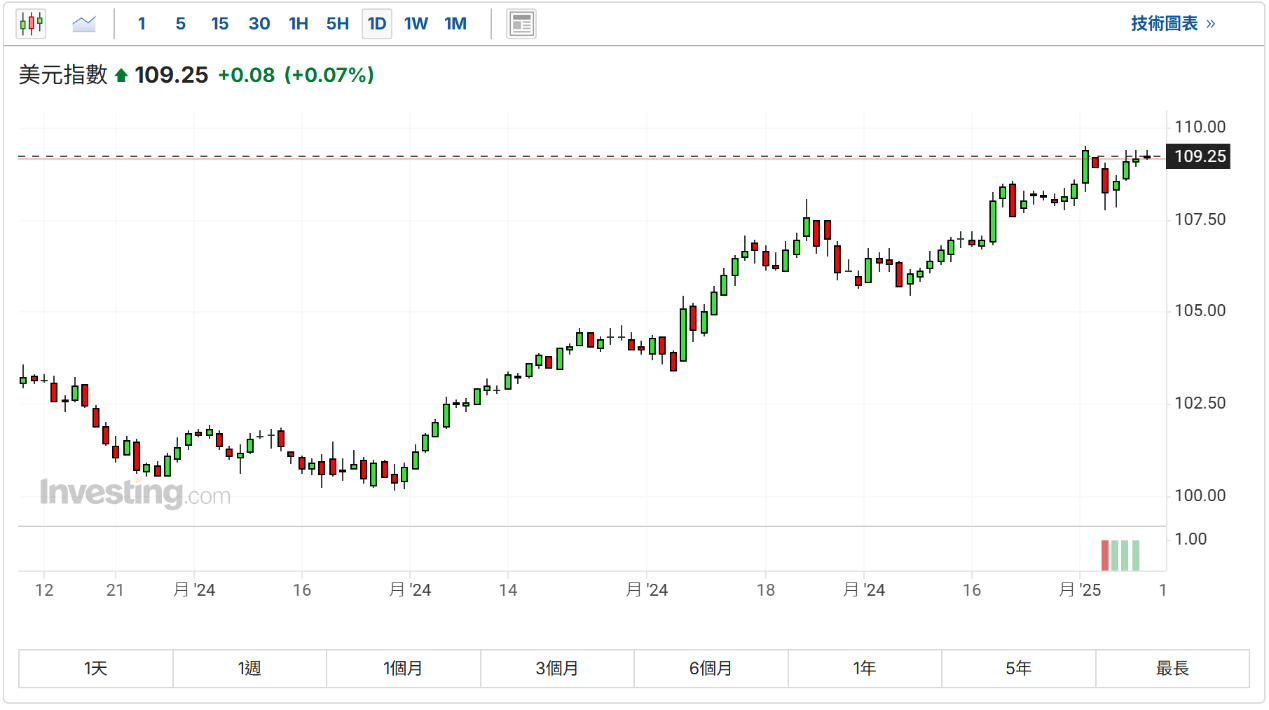
Task: Click the 美元指數 title text
Action: (x=63, y=75)
